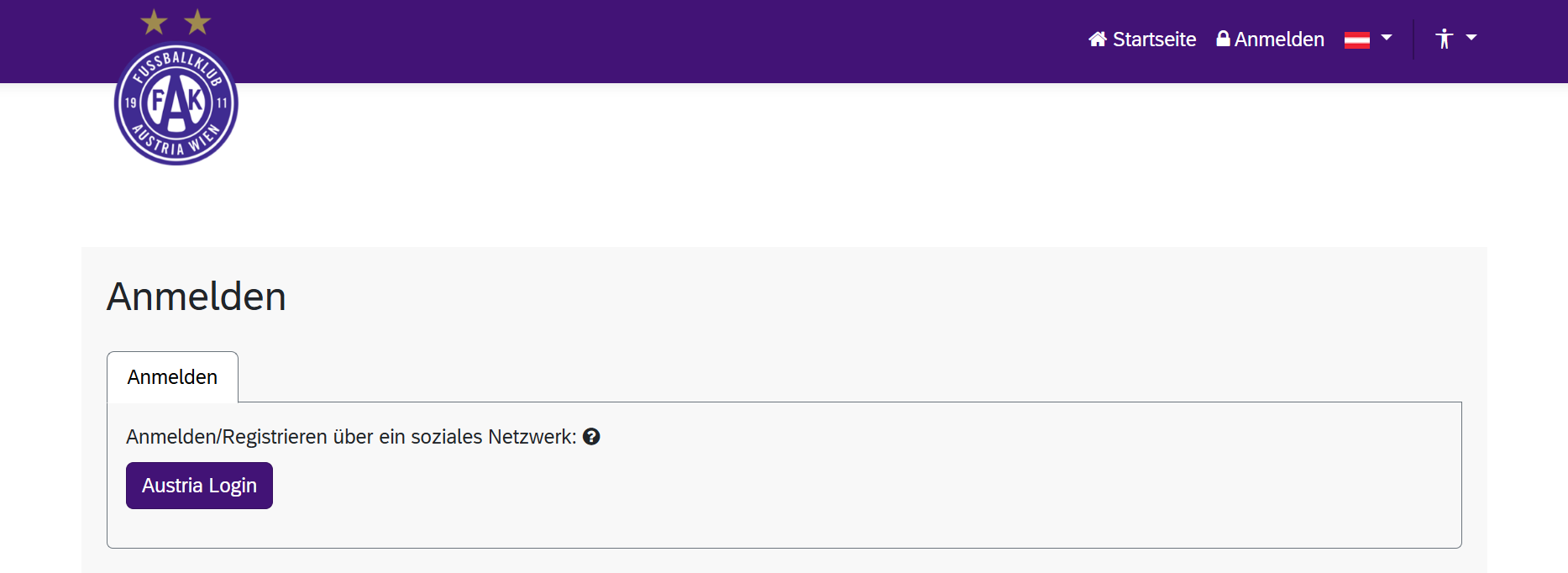Image resolution: width=1568 pixels, height=573 pixels.
Task: Expand the accessibility options dropdown arrow
Action: 1471,38
